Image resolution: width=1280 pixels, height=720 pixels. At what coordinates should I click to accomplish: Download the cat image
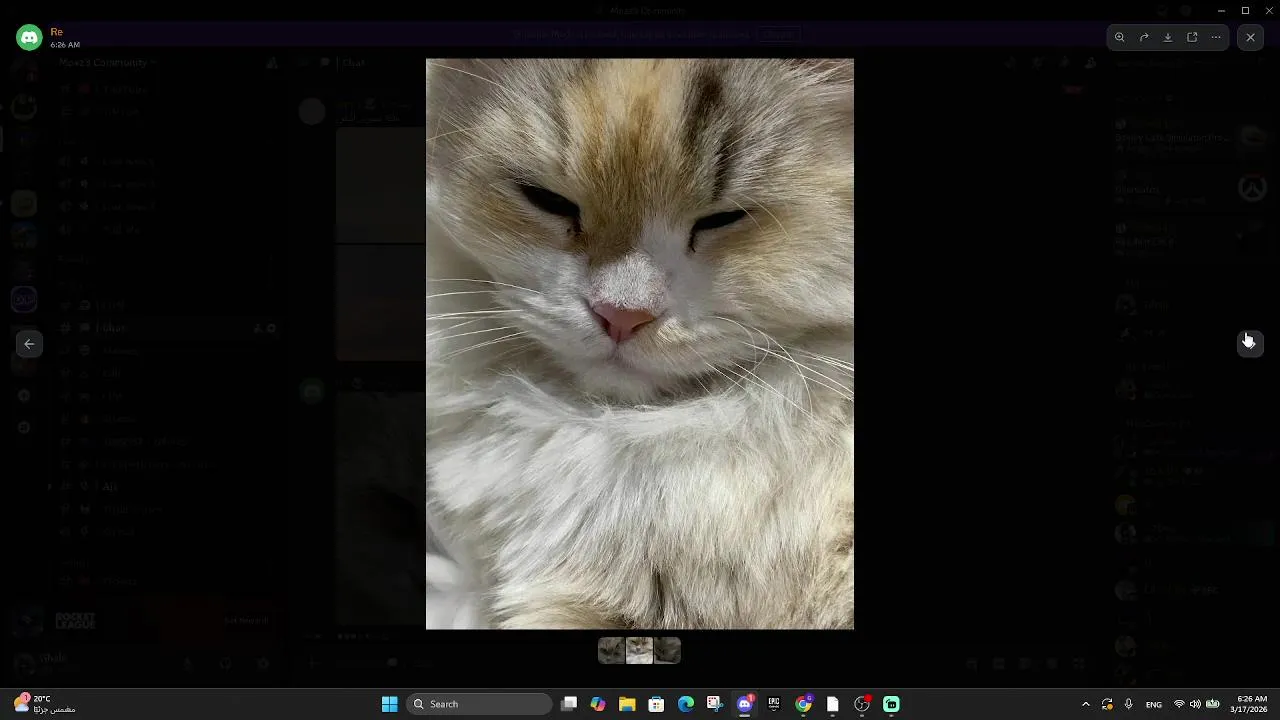coord(1168,37)
